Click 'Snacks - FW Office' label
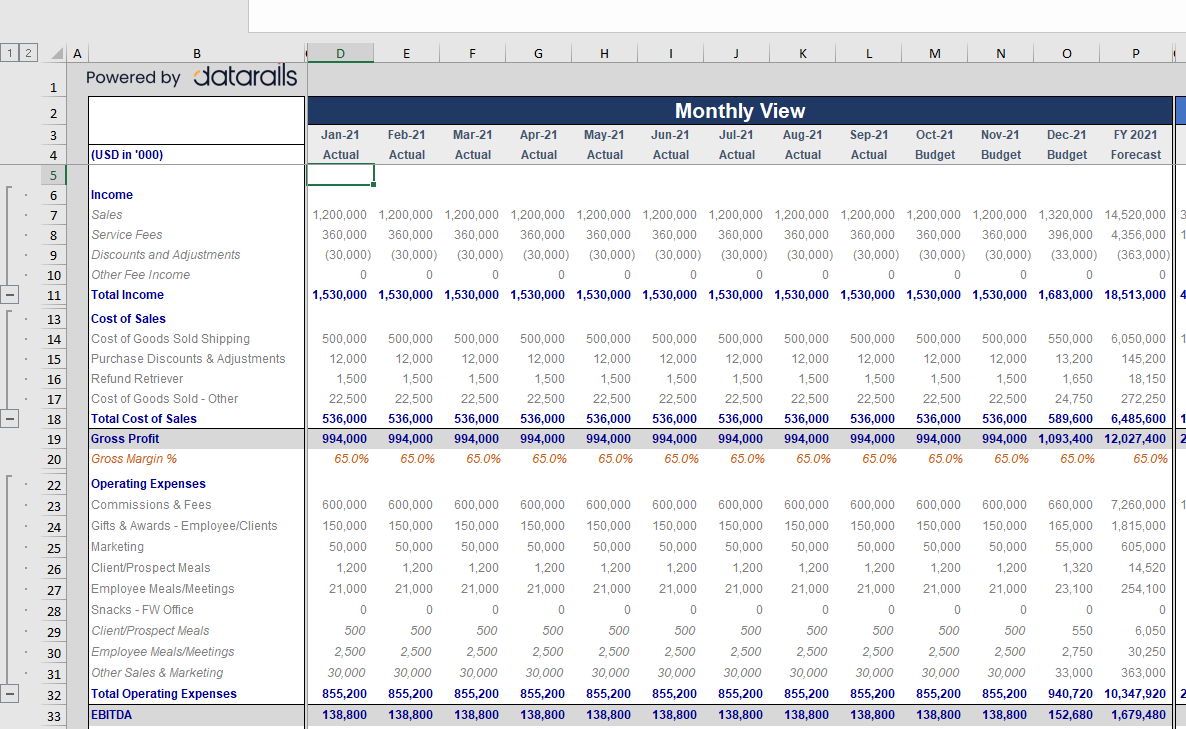The image size is (1186, 729). click(142, 610)
